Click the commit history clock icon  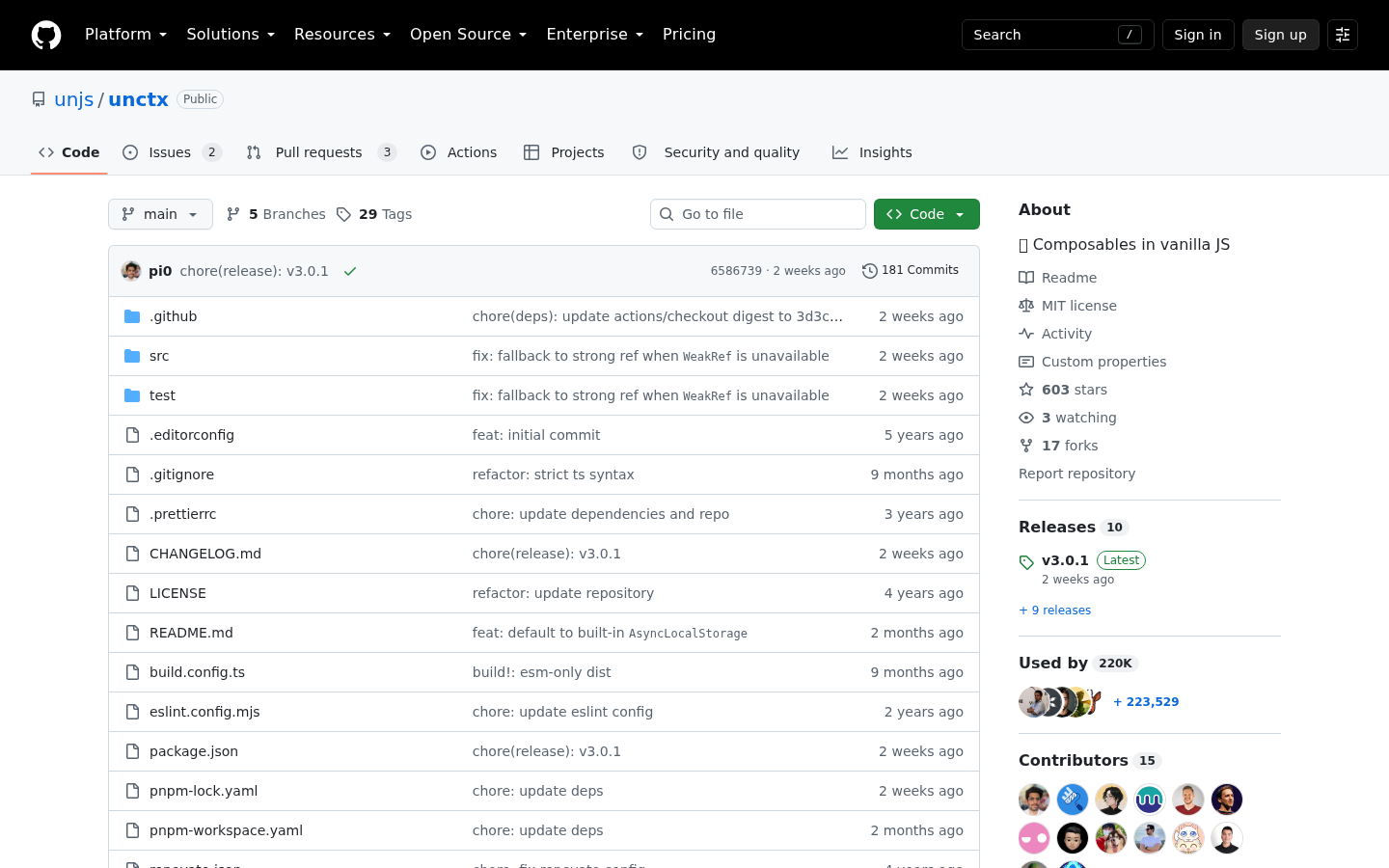[869, 271]
